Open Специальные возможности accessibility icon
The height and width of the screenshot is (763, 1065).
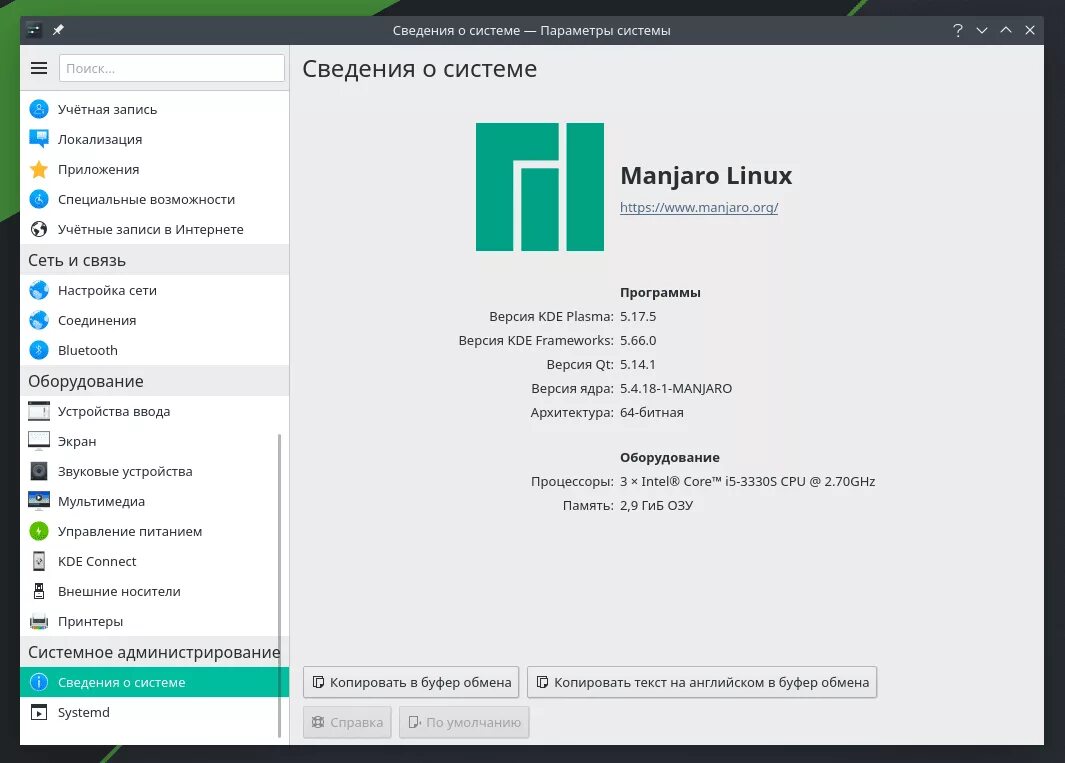pos(39,199)
